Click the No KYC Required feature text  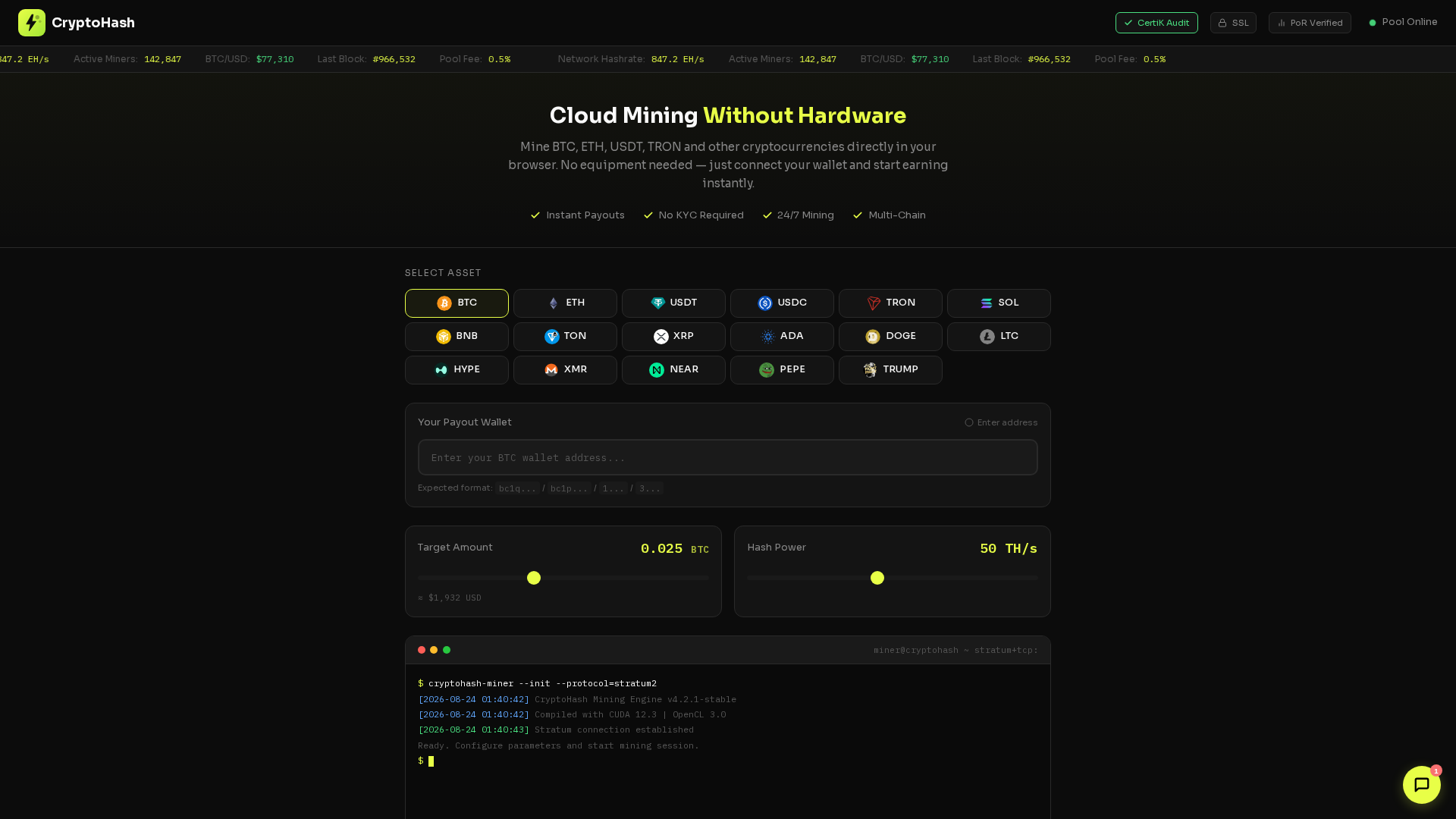[x=701, y=215]
